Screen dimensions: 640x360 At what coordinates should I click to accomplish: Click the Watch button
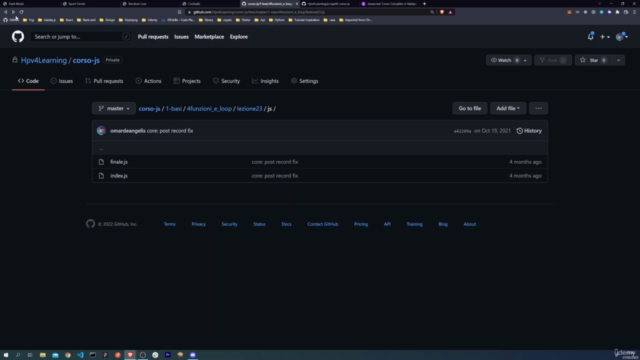[x=504, y=60]
